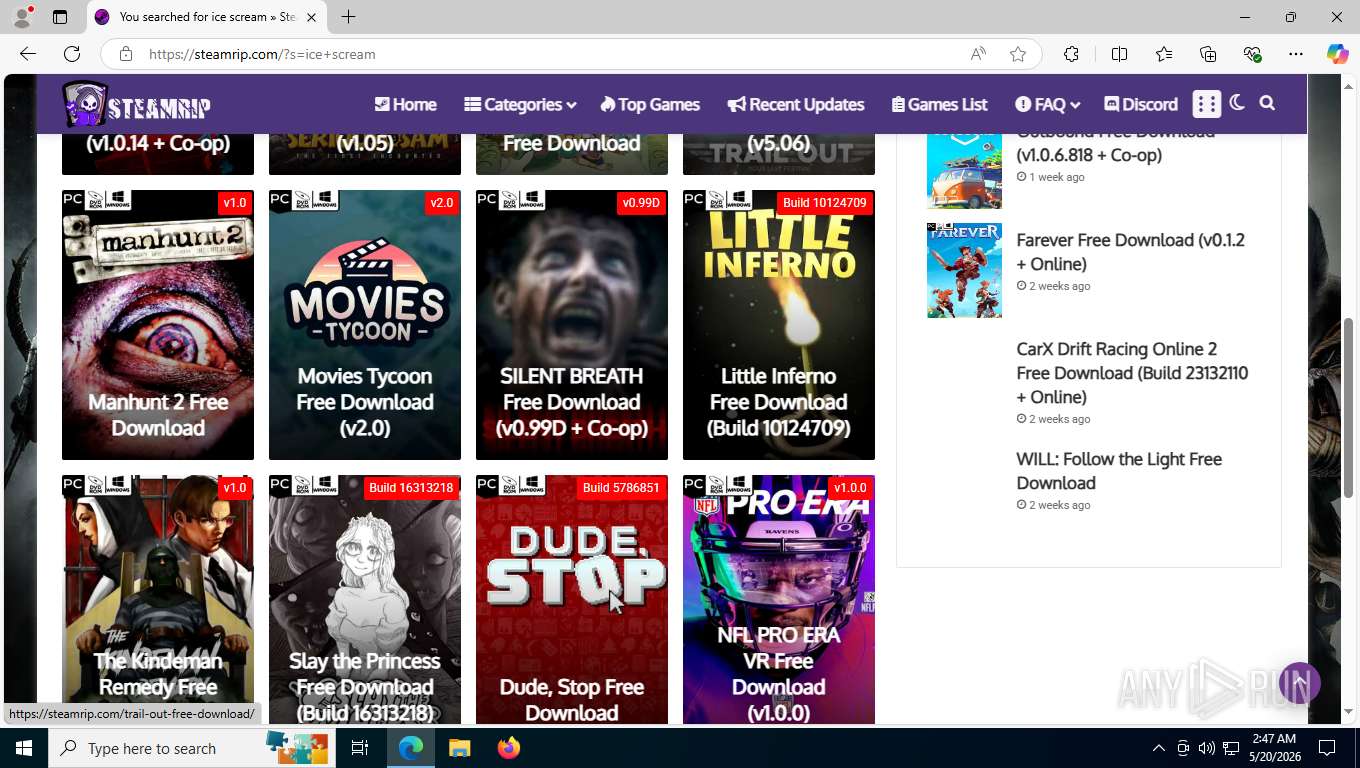
Task: Open volume control in system tray
Action: (1207, 748)
